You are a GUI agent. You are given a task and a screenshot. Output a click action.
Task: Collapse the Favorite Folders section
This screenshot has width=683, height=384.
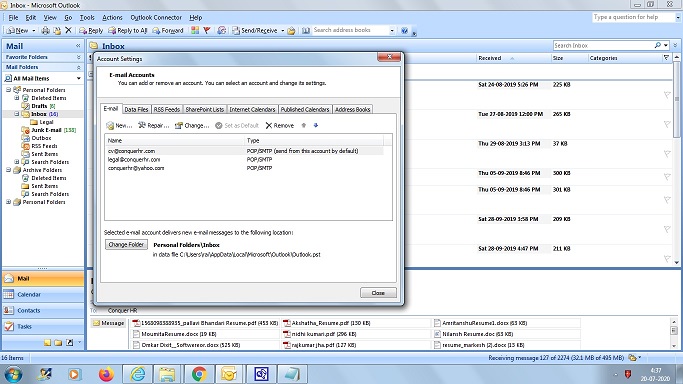(78, 57)
